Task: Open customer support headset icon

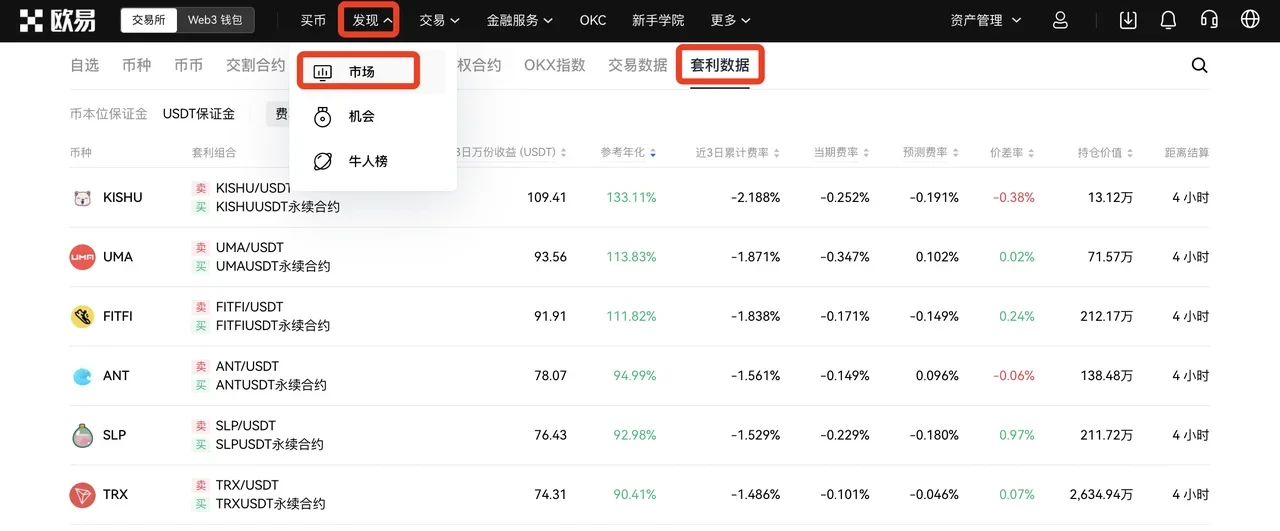Action: click(1208, 20)
